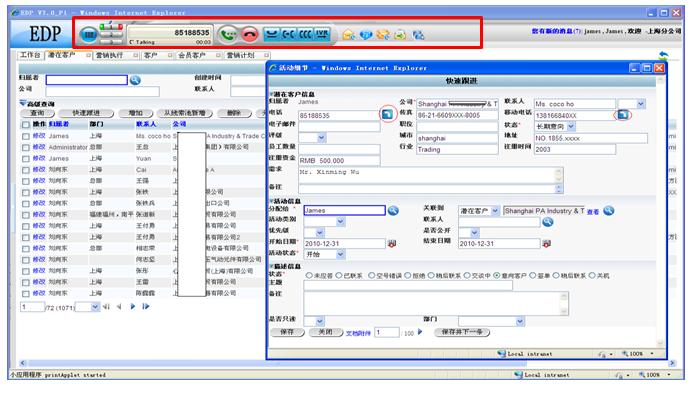The image size is (696, 393).
Task: Click the yellow envelope toolbar icon
Action: pos(348,34)
